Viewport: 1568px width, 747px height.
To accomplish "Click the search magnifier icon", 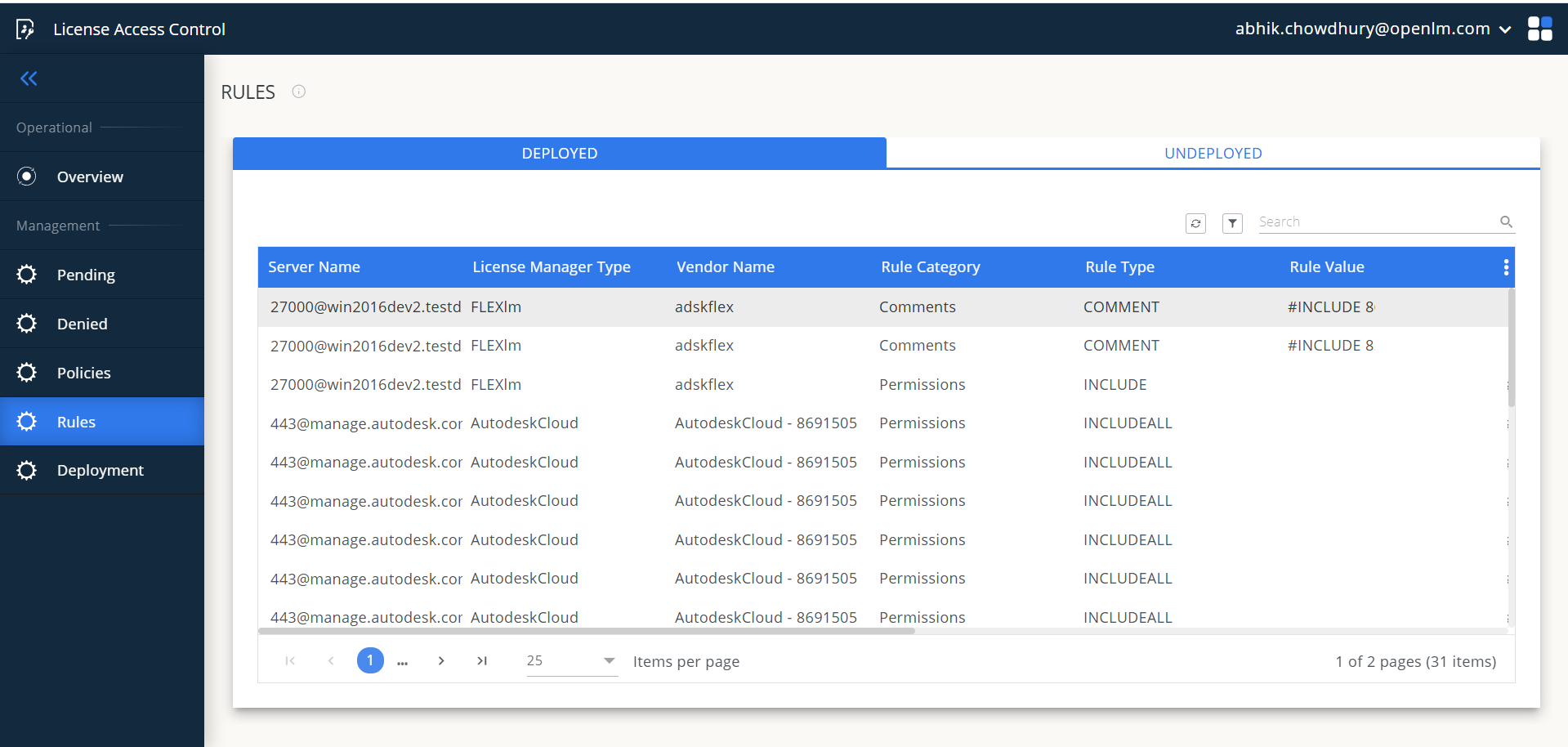I will [1506, 221].
